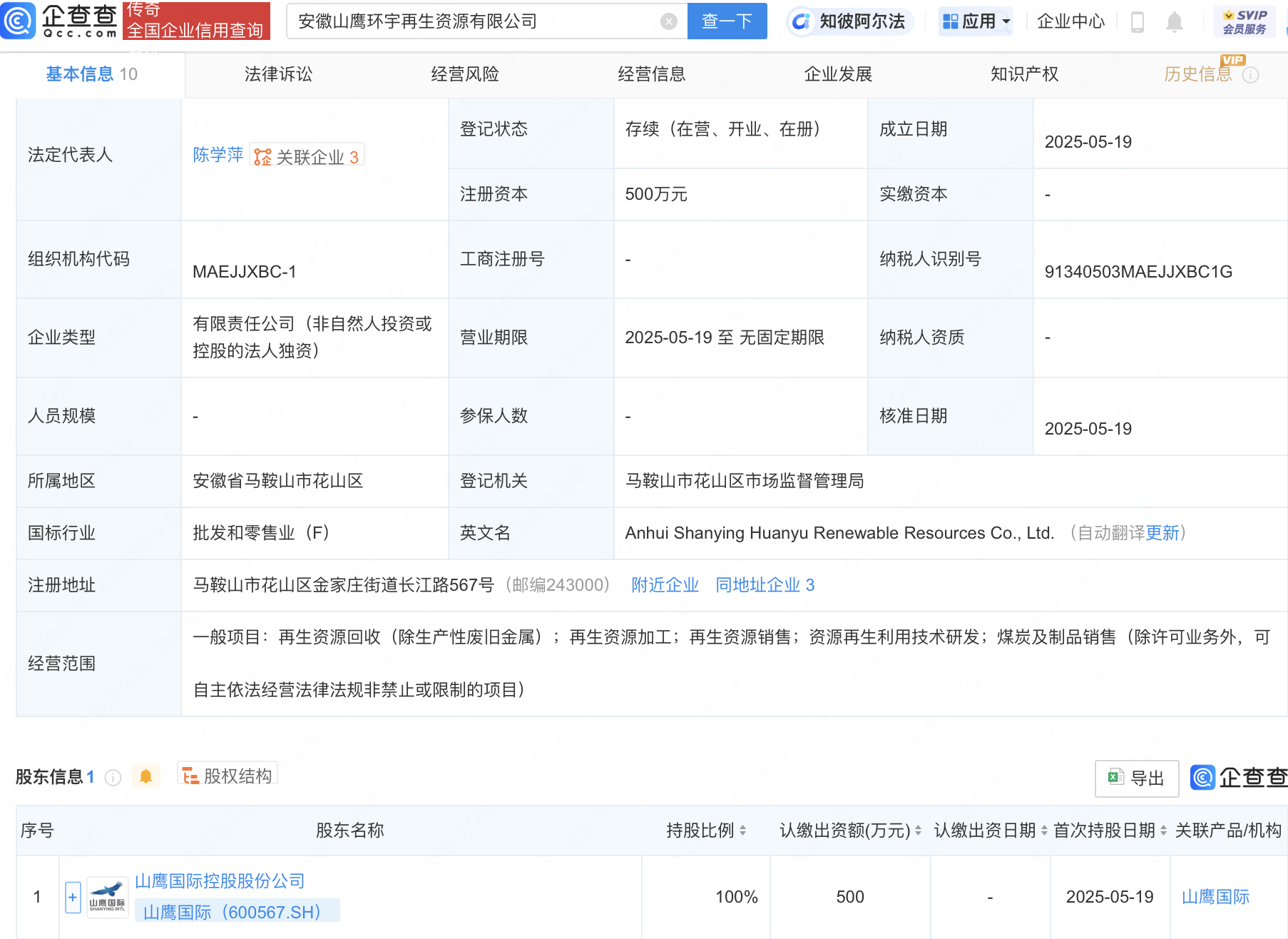Switch to 法律诉讼 tab
1288x939 pixels.
pyautogui.click(x=278, y=74)
